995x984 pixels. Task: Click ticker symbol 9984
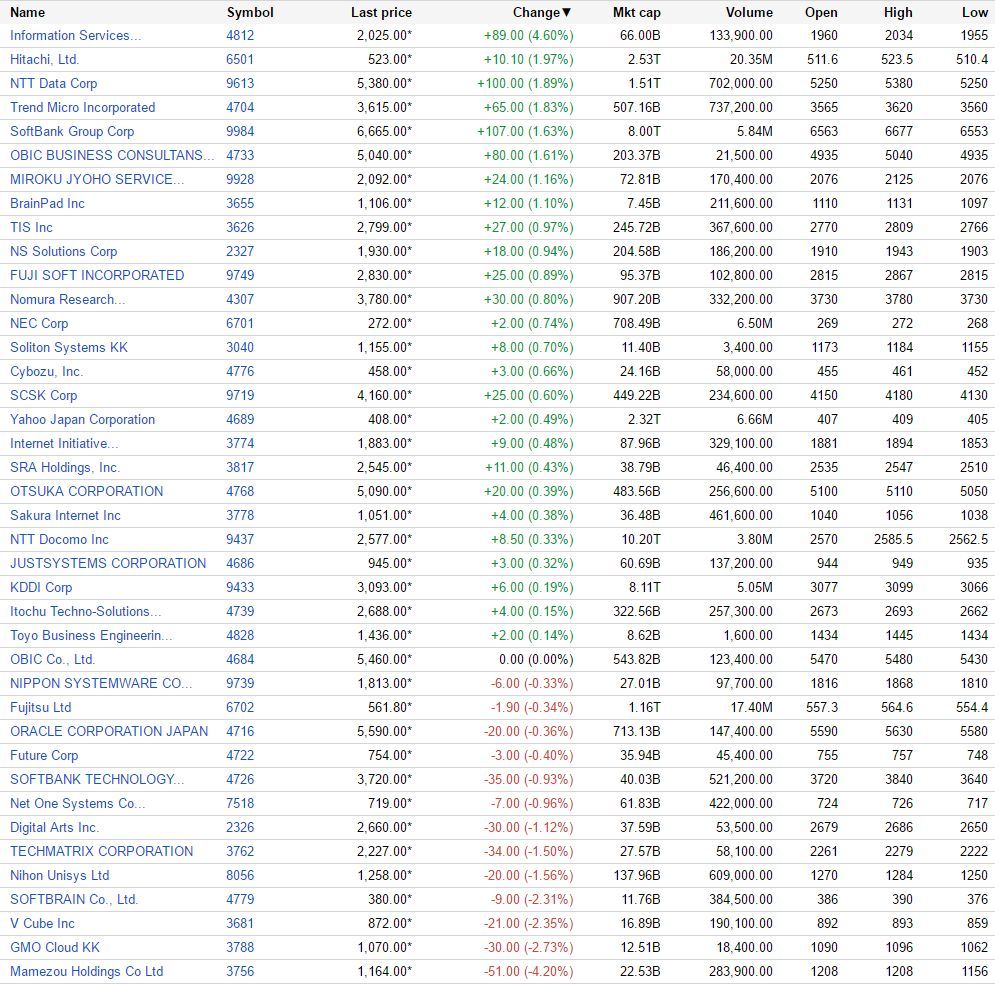[x=240, y=131]
